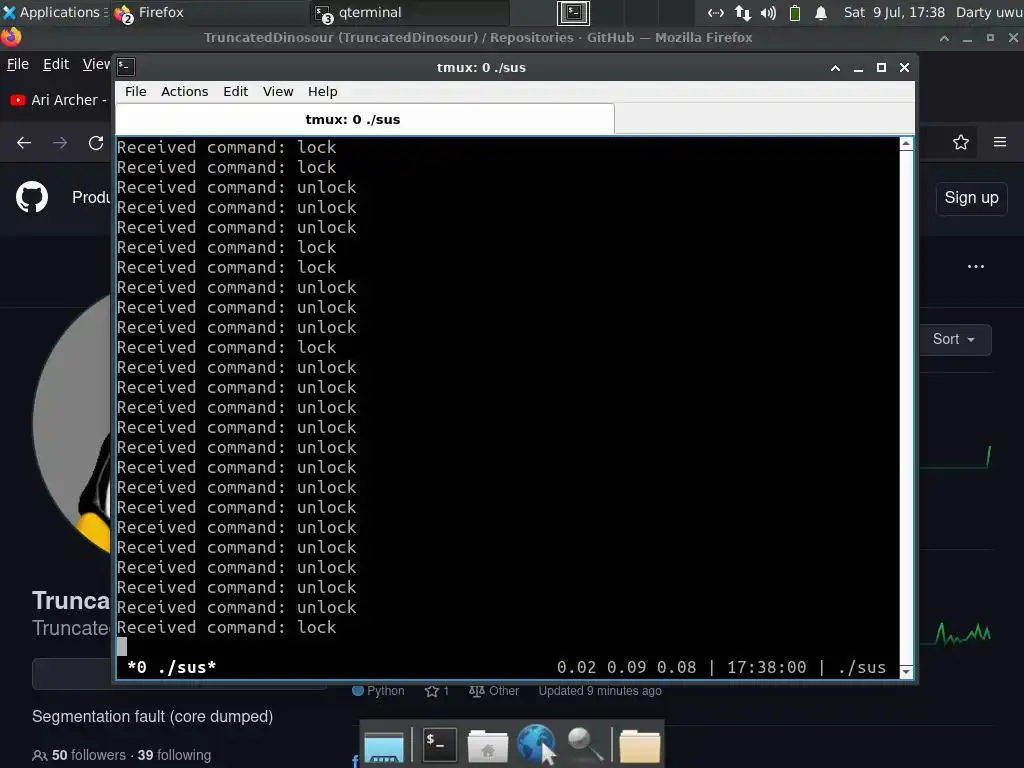The height and width of the screenshot is (768, 1024).
Task: Open the network connection tray icon
Action: click(716, 12)
